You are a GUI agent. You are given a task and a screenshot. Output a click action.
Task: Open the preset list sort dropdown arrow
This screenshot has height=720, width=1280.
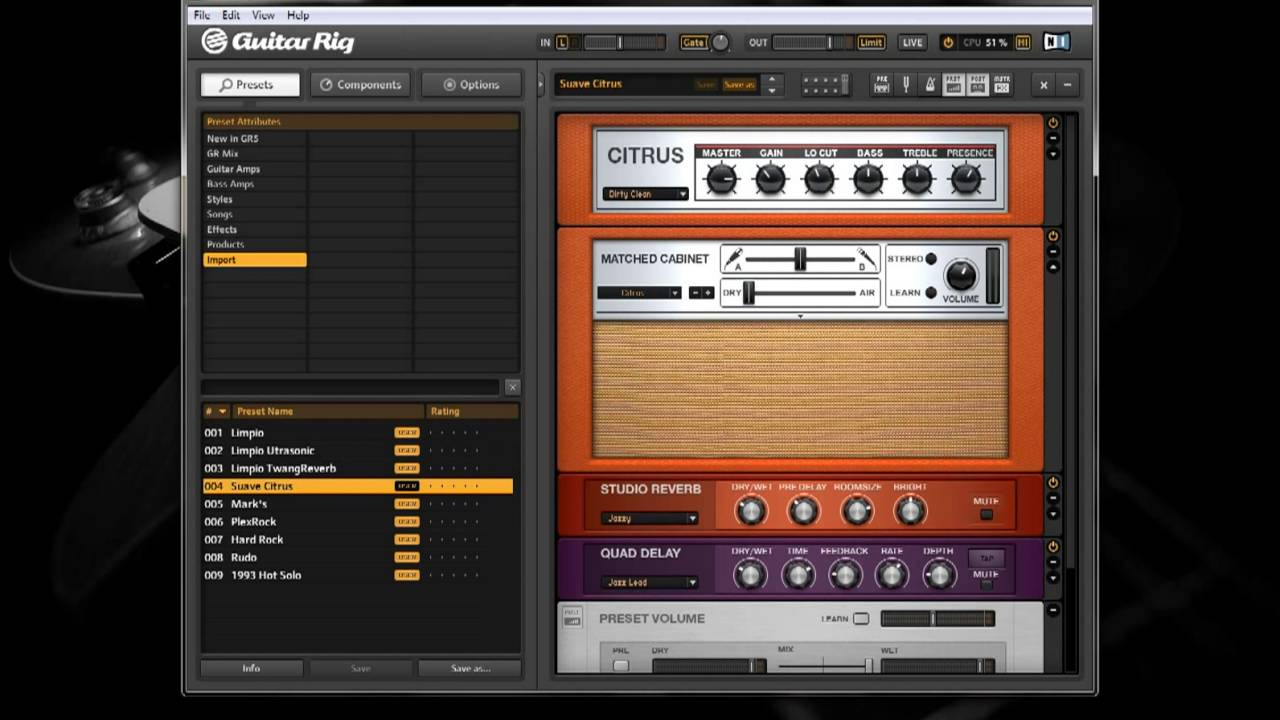coord(222,411)
